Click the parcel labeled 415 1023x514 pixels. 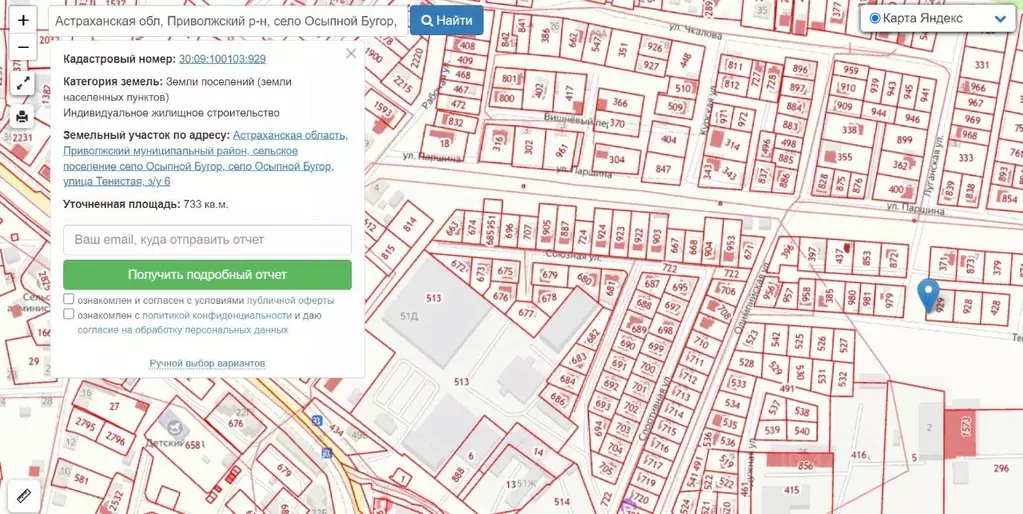[791, 490]
